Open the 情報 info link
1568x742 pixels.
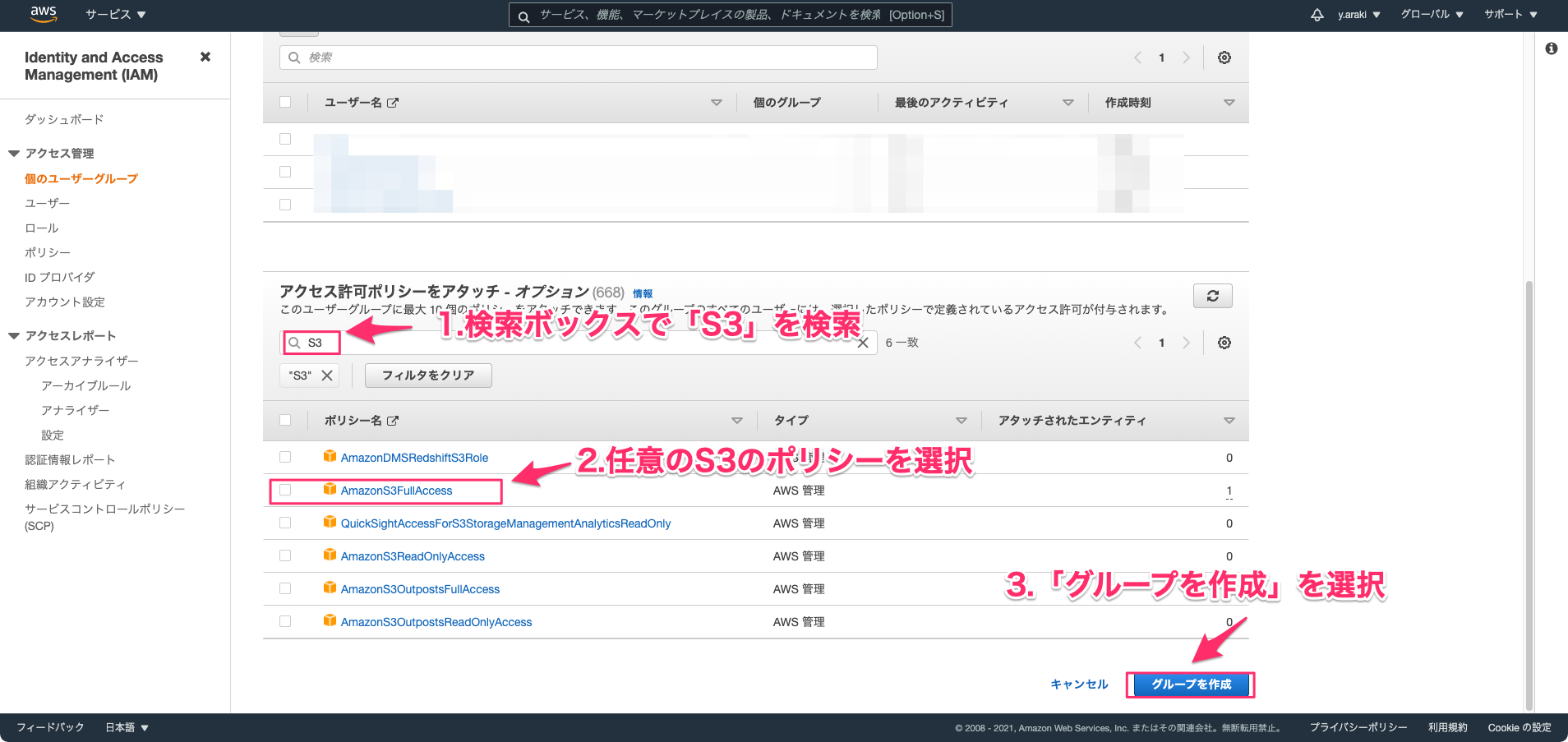pos(643,294)
